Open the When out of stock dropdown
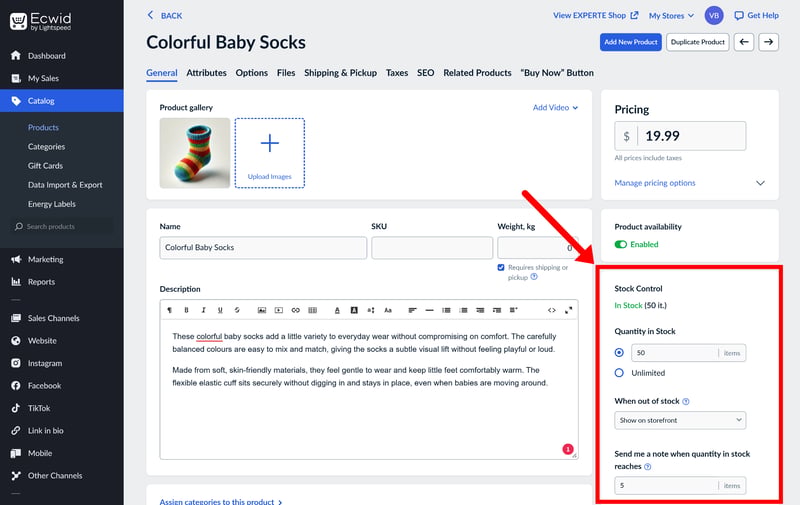800x505 pixels. (x=680, y=420)
